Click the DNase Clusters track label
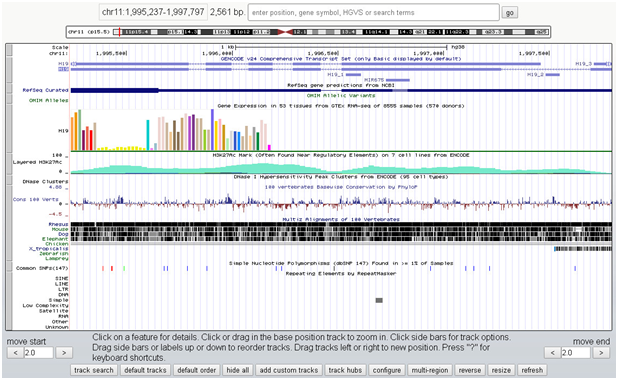Image resolution: width=618 pixels, height=380 pixels. coord(45,182)
